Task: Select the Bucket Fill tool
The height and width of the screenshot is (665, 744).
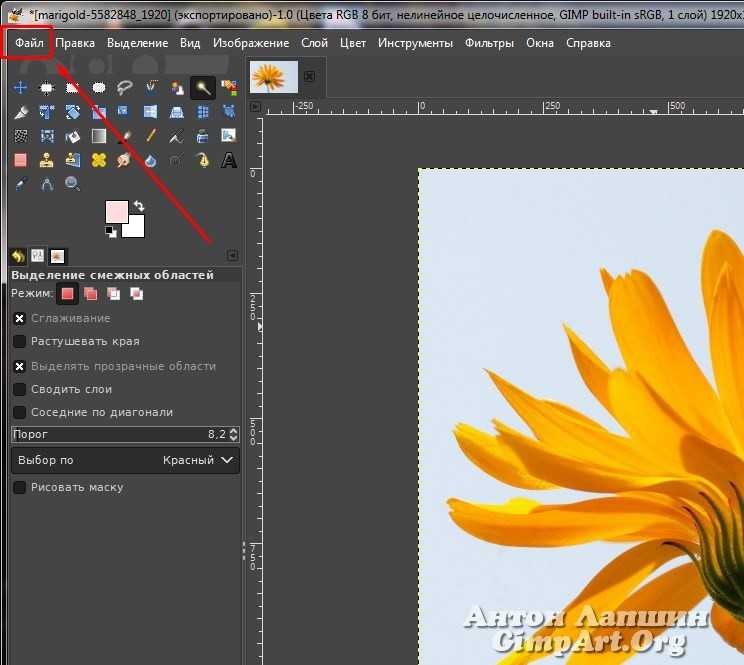Action: [72, 137]
